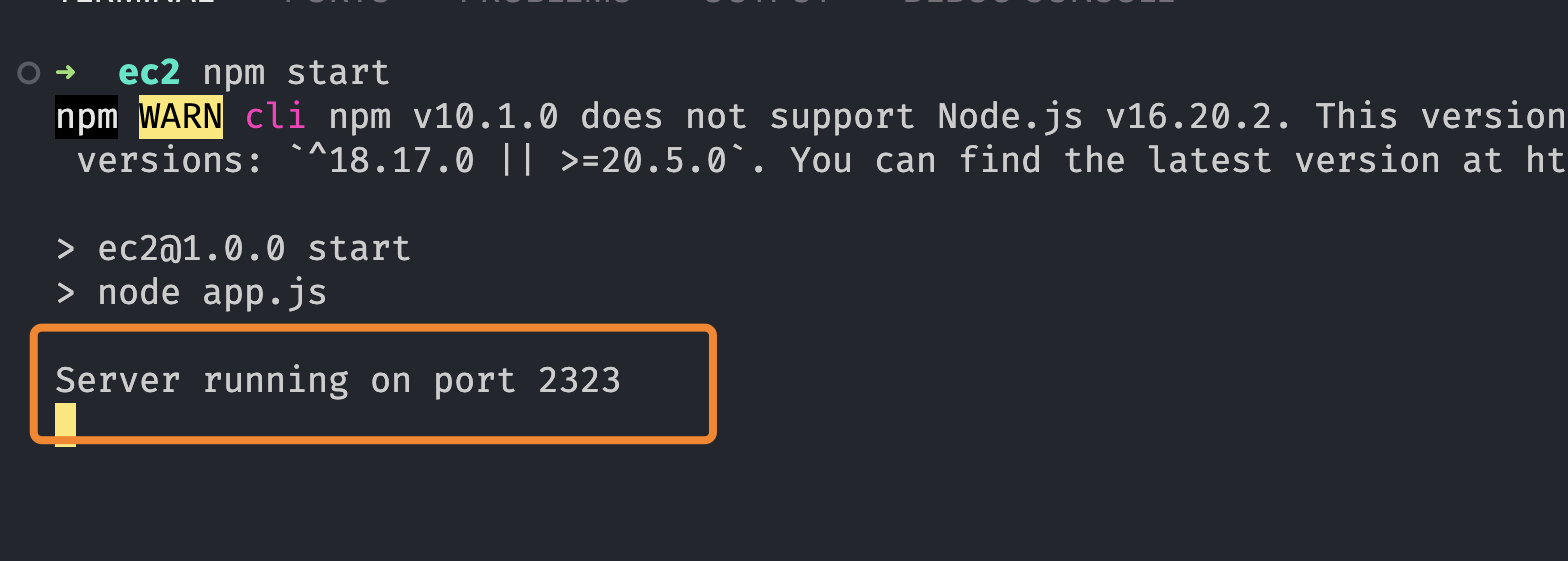1568x561 pixels.
Task: Click the "node app.js" output line
Action: click(212, 293)
